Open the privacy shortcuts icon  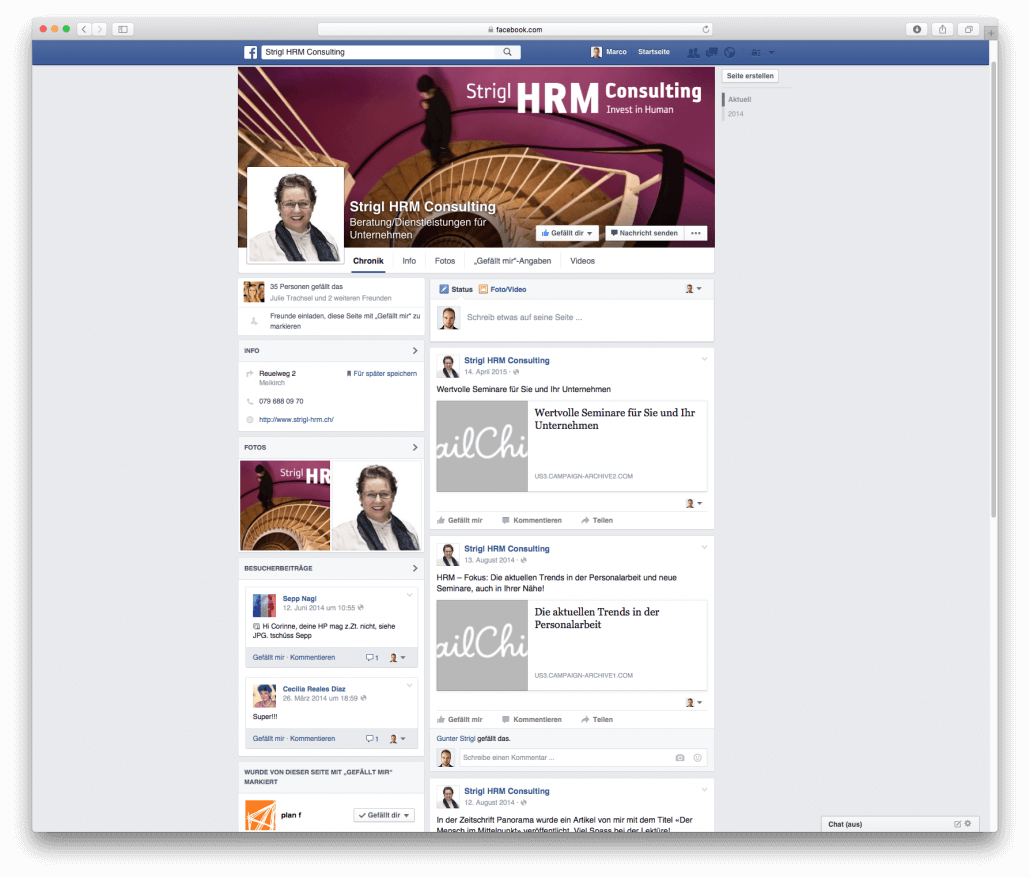pos(756,53)
